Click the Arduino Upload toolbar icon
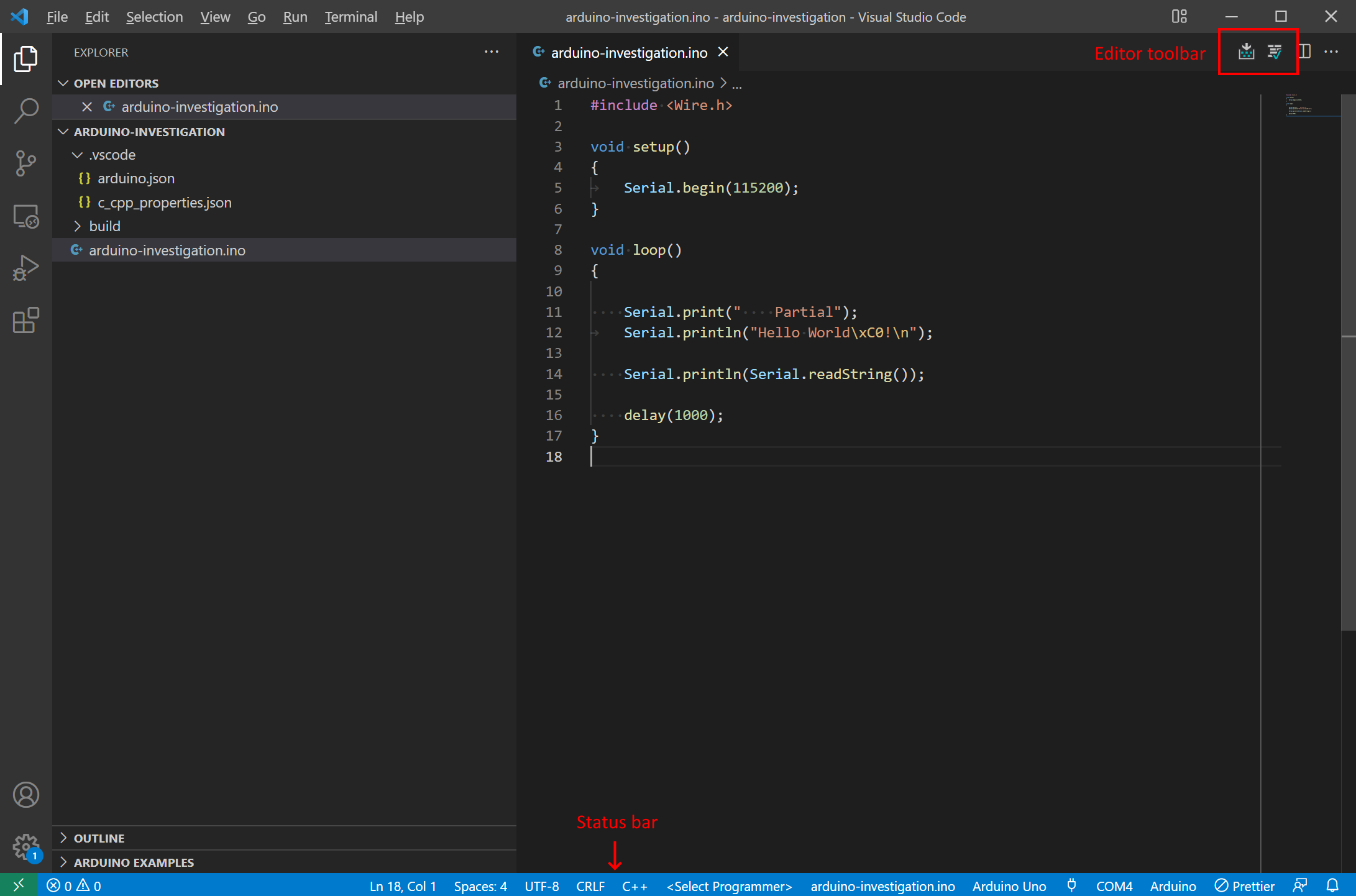Viewport: 1356px width, 896px height. coord(1246,52)
